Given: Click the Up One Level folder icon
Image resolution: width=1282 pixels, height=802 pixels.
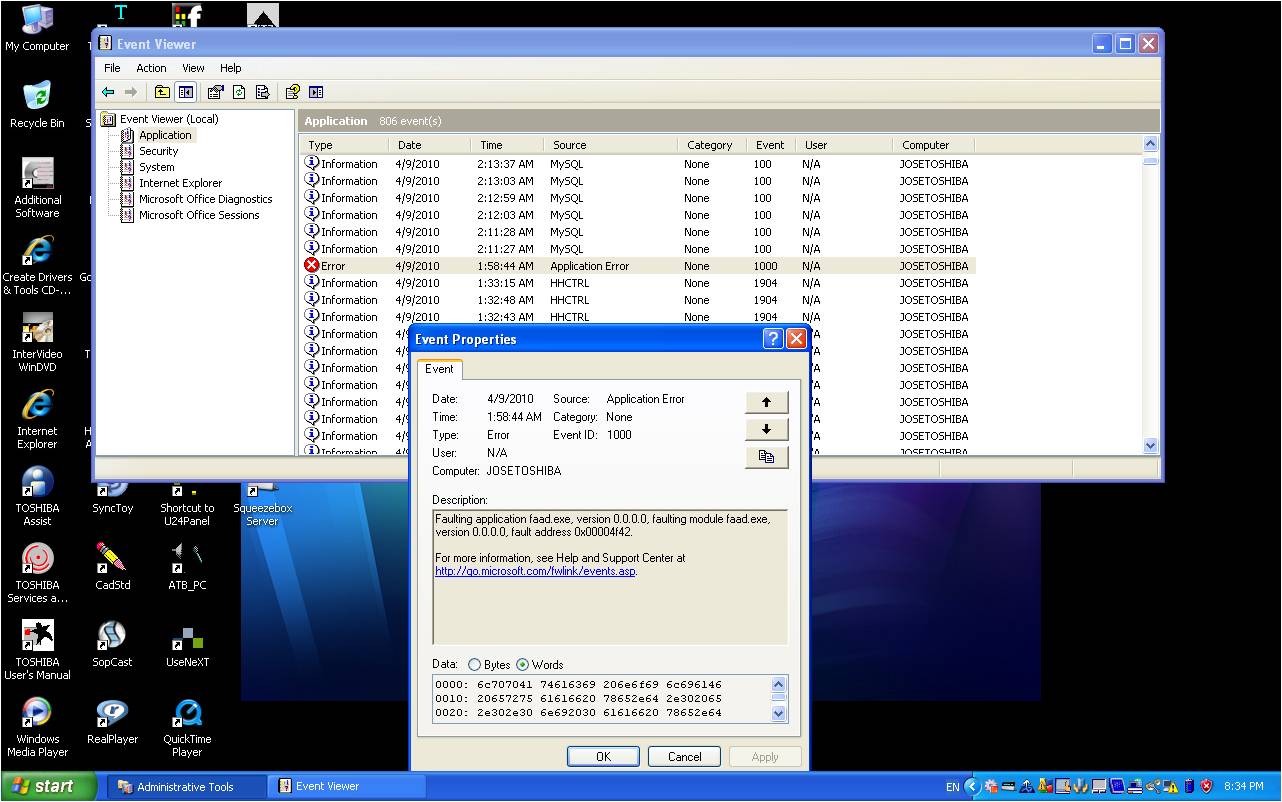Looking at the screenshot, I should click(x=162, y=92).
